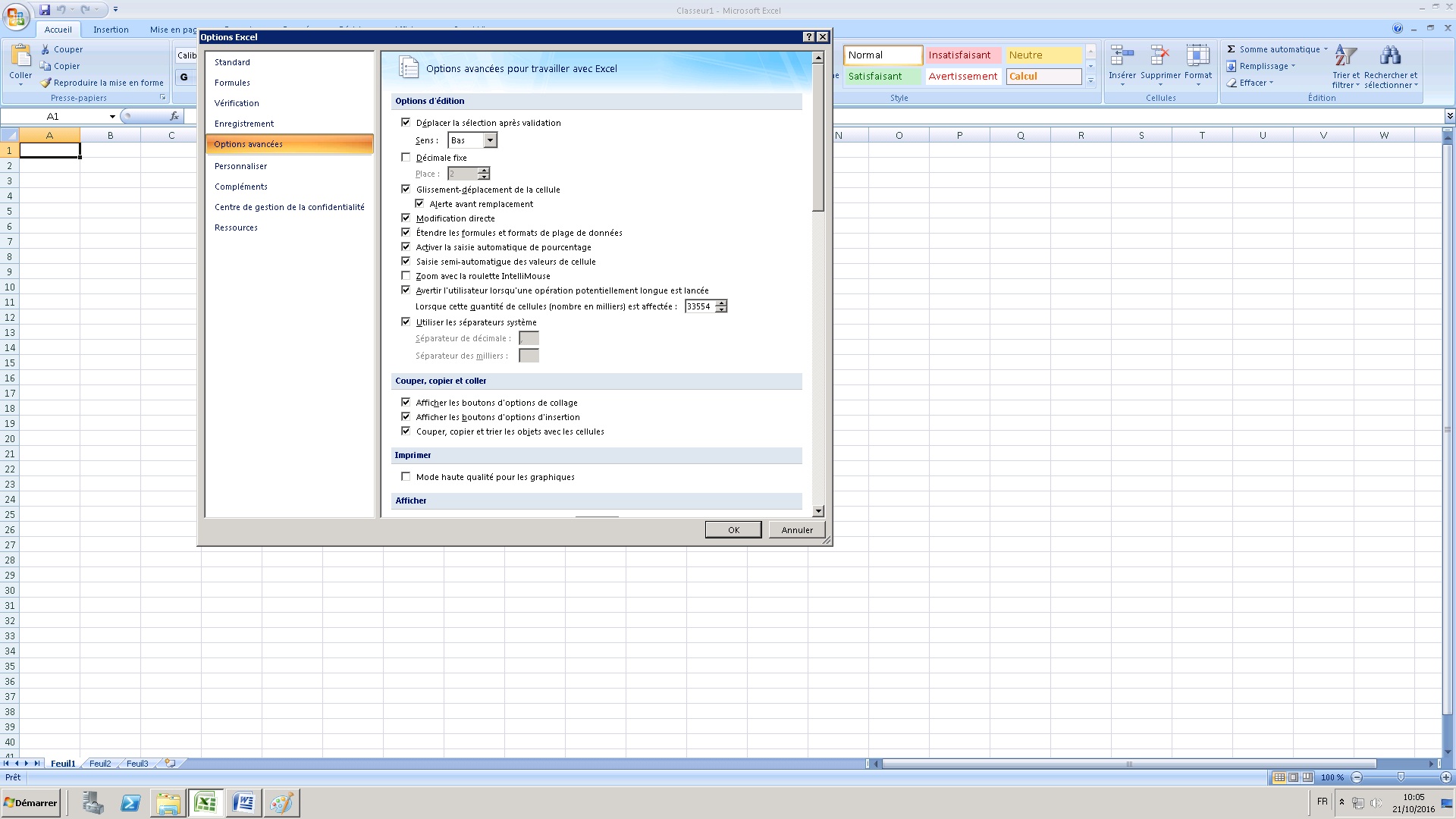Open Word from the taskbar
This screenshot has height=819, width=1456.
[x=243, y=802]
